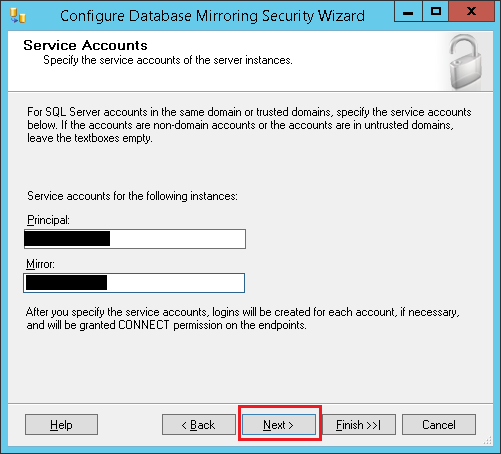
Task: Focus the Principal service account textbox
Action: [x=135, y=239]
